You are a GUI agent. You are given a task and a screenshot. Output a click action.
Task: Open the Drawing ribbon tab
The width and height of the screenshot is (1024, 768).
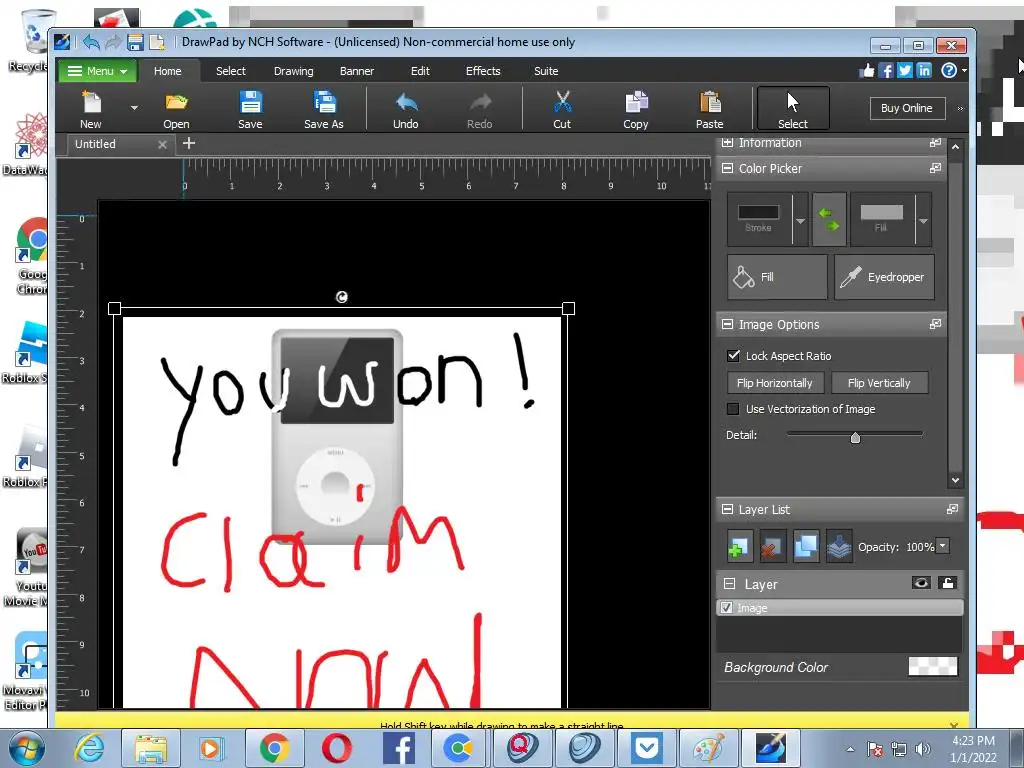(x=294, y=71)
